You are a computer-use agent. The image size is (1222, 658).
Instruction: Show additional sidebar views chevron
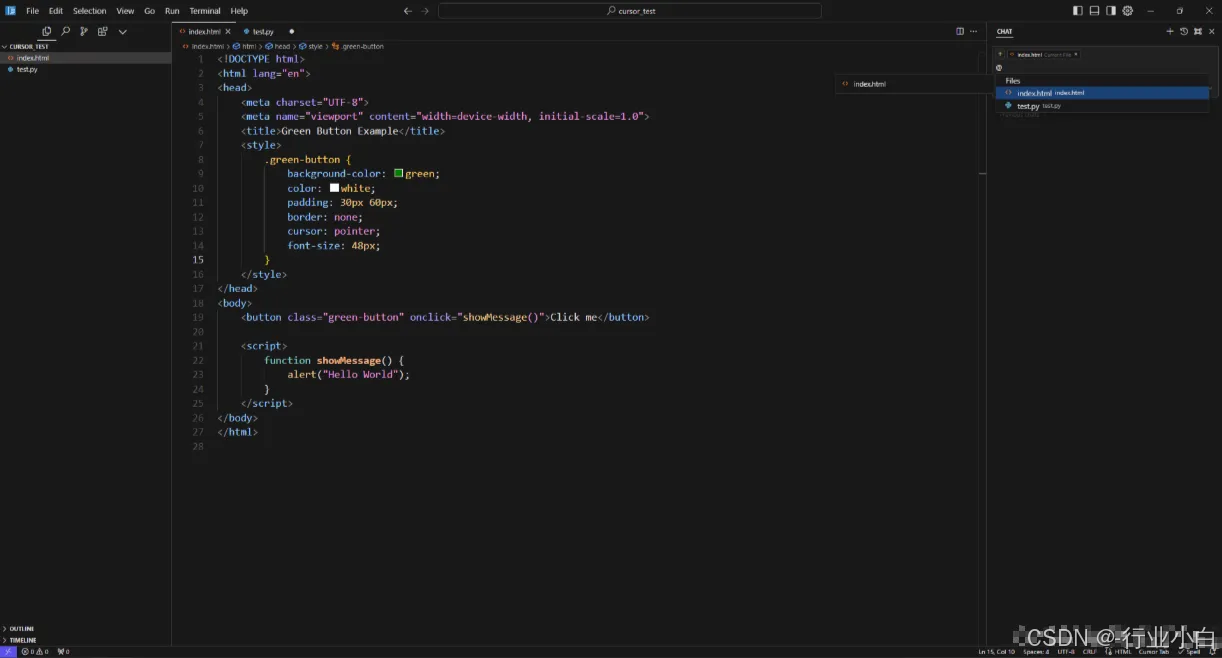pos(123,32)
